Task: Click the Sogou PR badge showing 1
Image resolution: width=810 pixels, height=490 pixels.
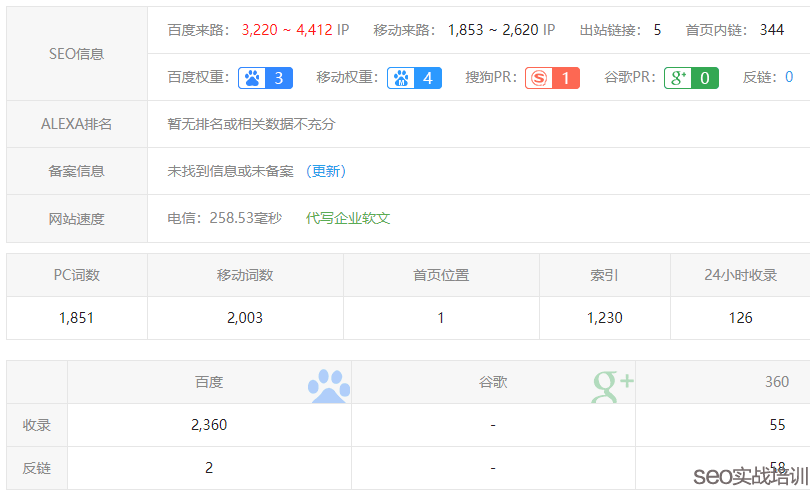Action: [552, 78]
